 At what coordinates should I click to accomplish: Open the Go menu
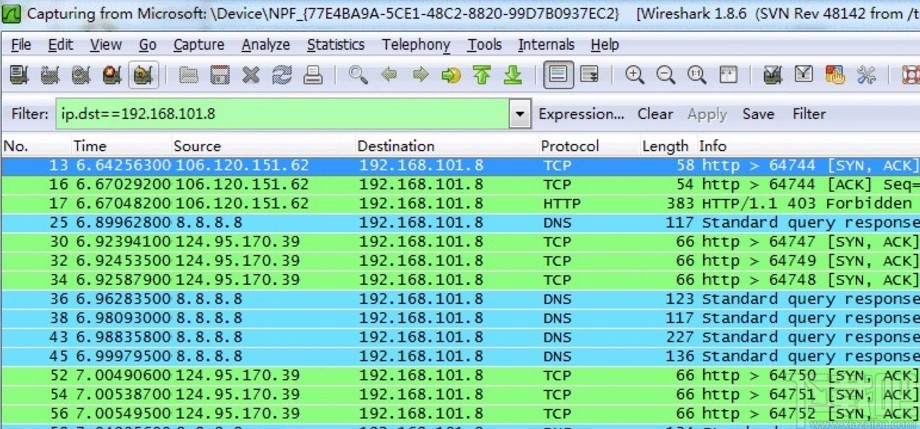[x=148, y=45]
